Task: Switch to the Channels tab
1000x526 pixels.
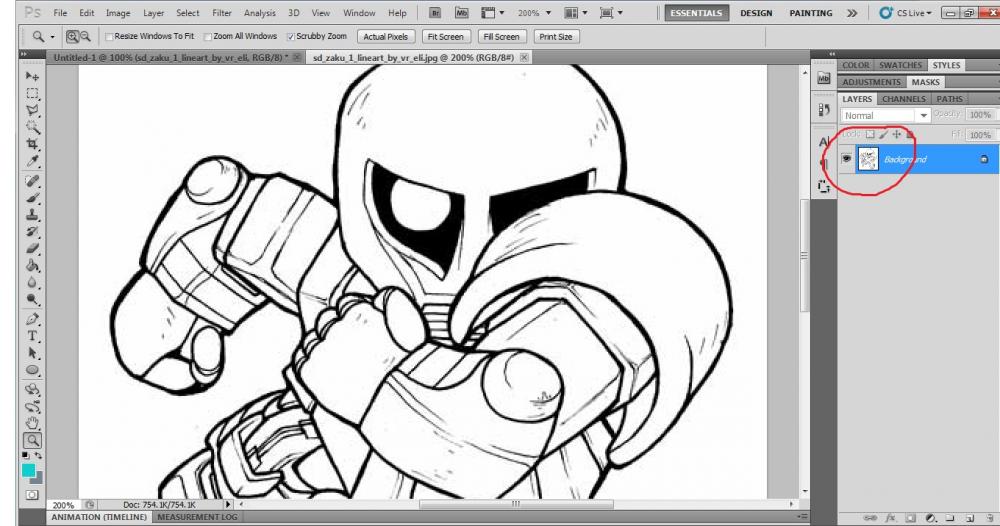Action: tap(904, 99)
